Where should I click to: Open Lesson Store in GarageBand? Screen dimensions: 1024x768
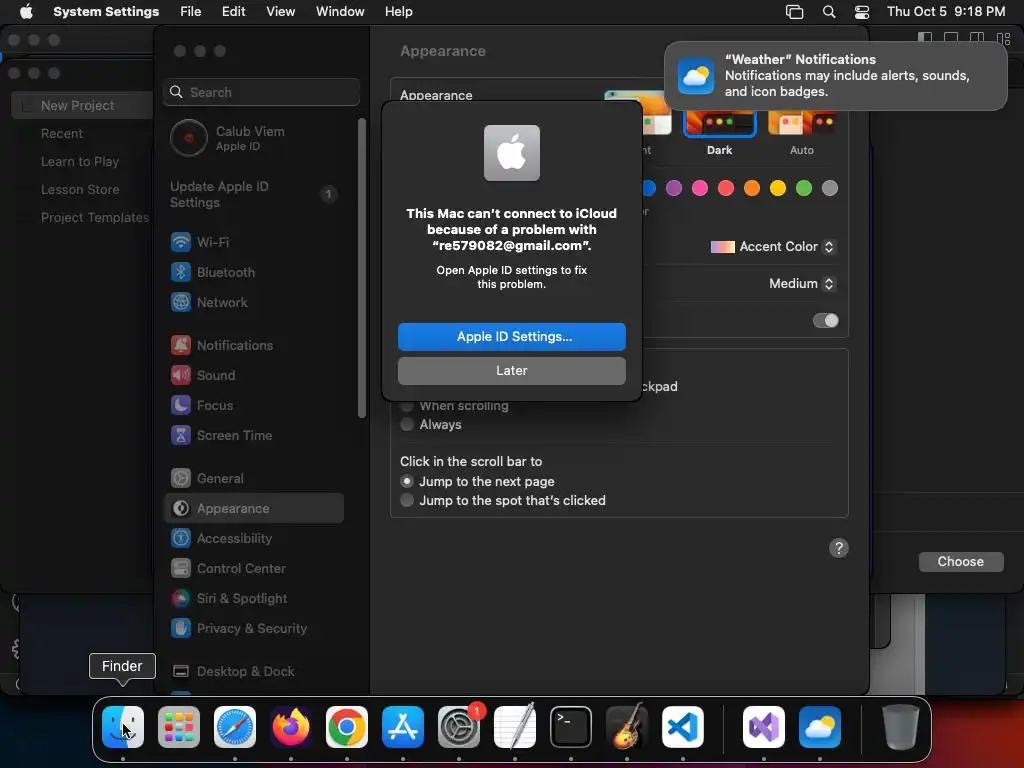(80, 189)
